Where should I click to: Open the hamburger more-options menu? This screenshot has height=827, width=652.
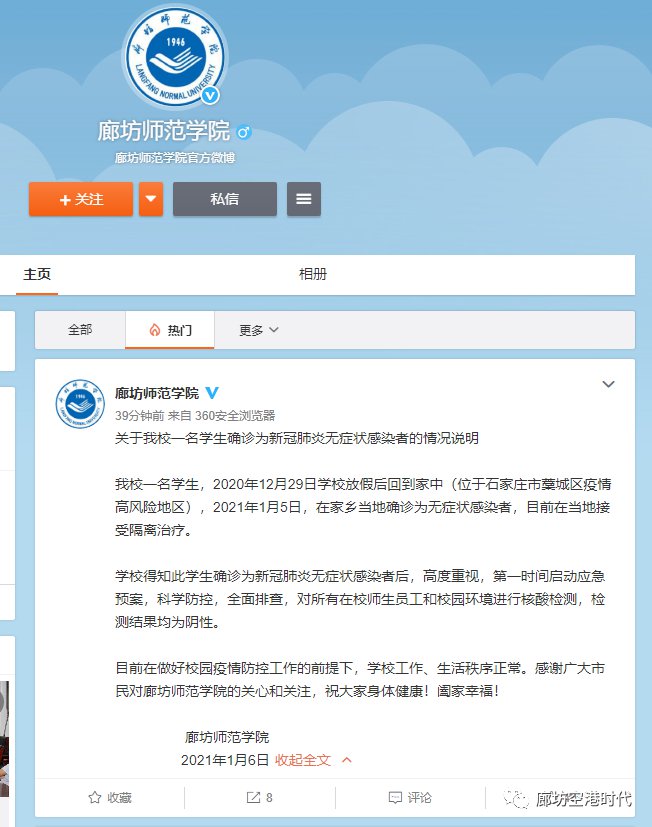[304, 199]
